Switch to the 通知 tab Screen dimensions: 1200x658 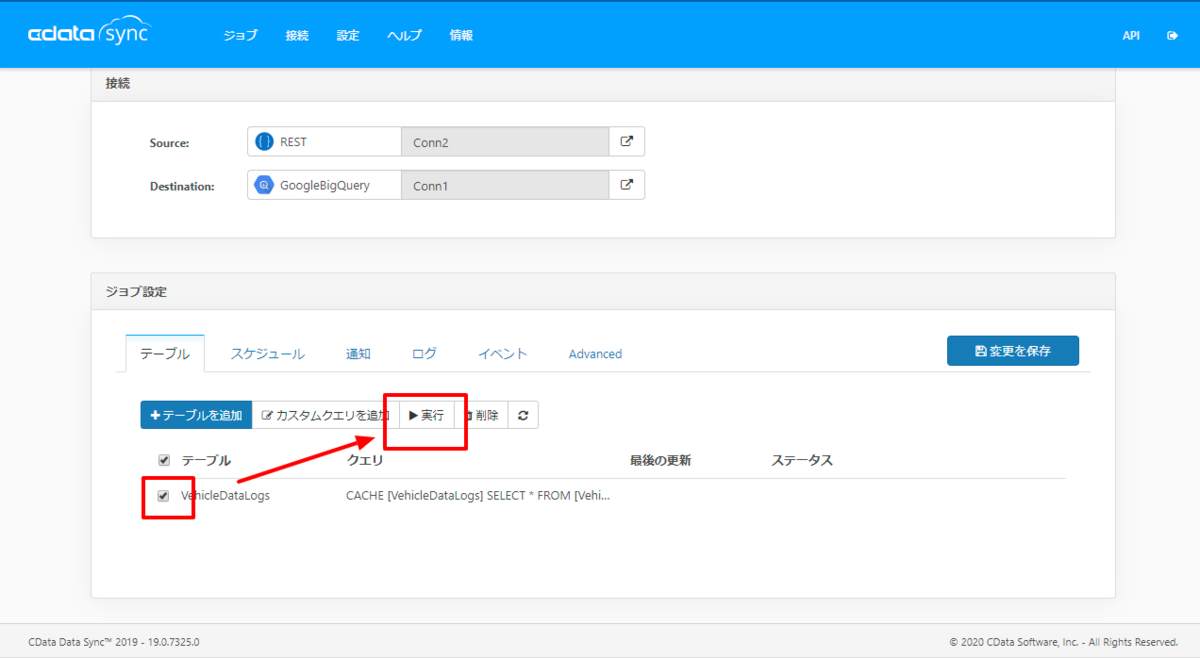(358, 354)
